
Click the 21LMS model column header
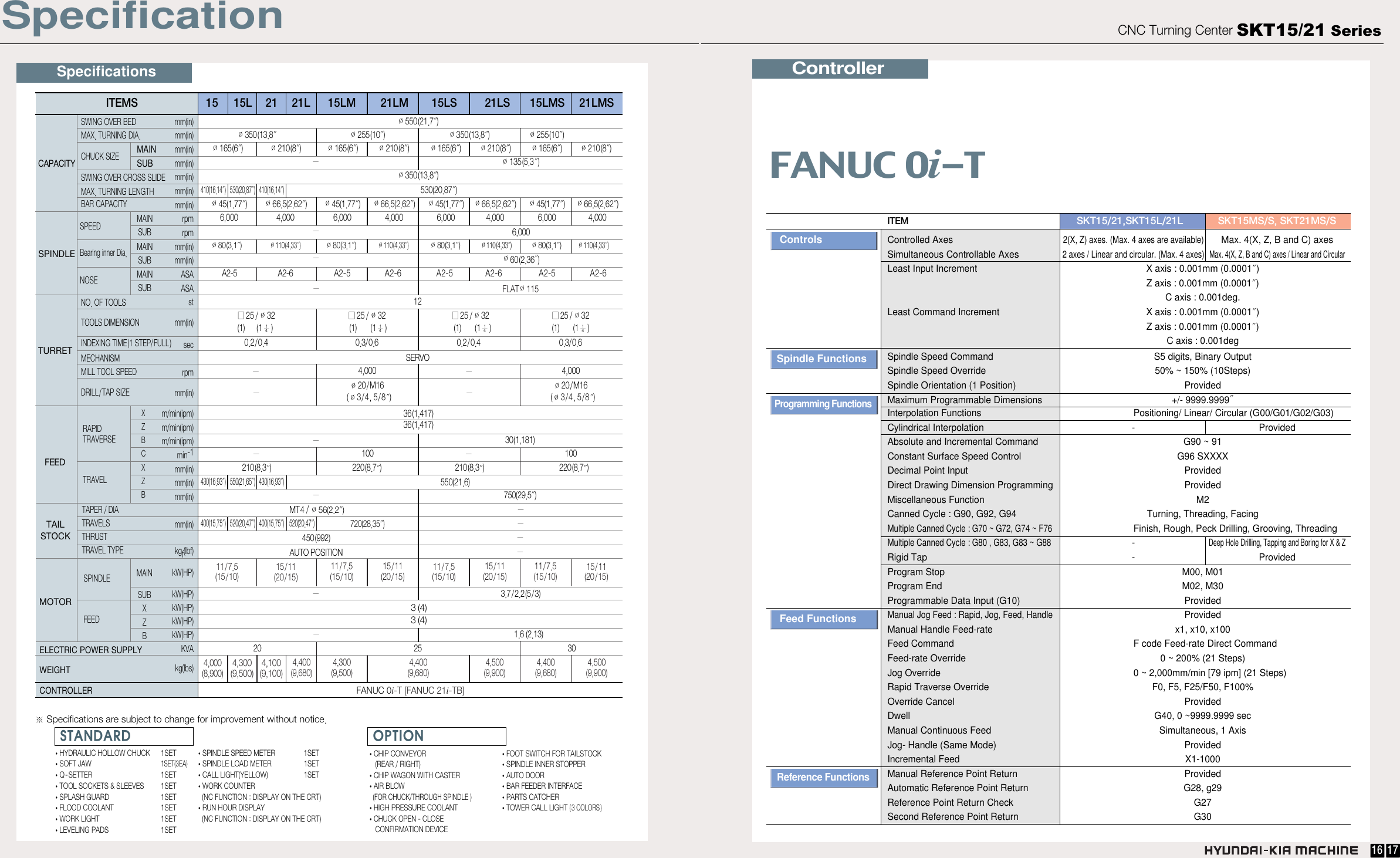pos(596,103)
